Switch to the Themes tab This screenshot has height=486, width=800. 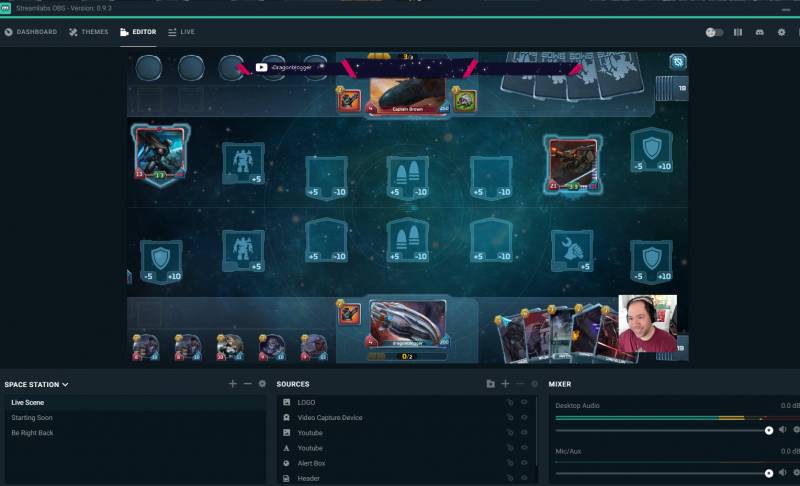pyautogui.click(x=89, y=32)
